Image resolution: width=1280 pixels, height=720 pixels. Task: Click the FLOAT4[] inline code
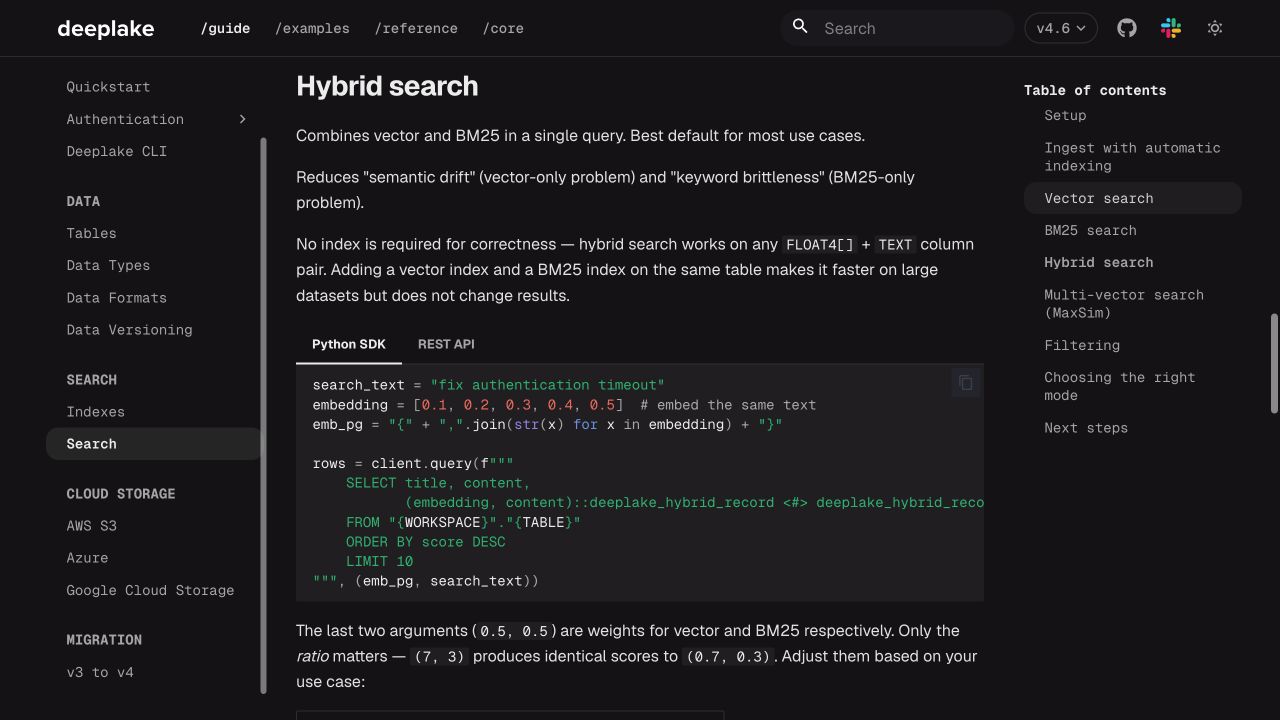click(820, 245)
